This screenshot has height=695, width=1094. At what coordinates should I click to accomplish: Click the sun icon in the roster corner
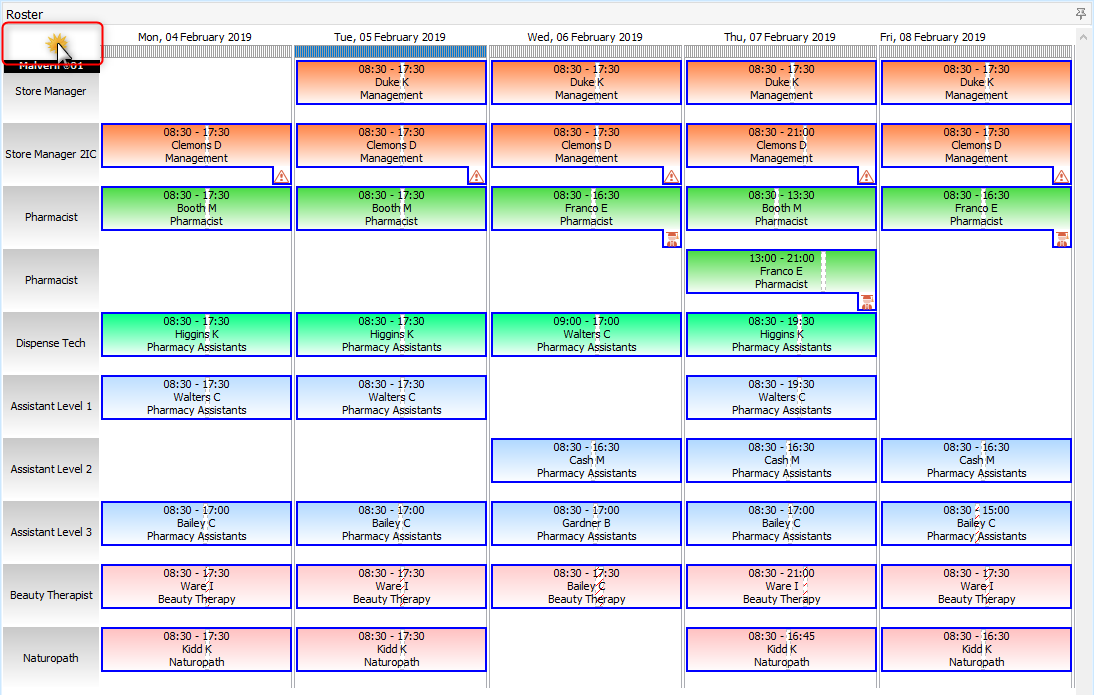tap(55, 43)
